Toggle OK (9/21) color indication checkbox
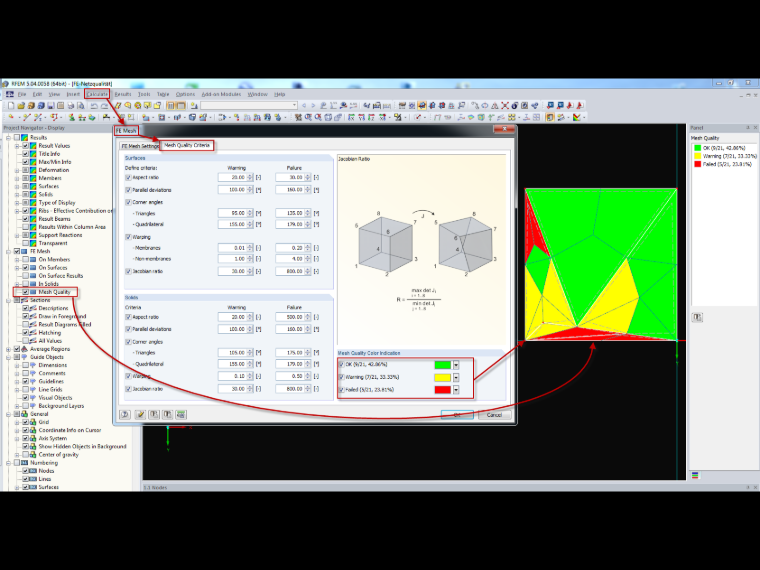 tap(342, 364)
